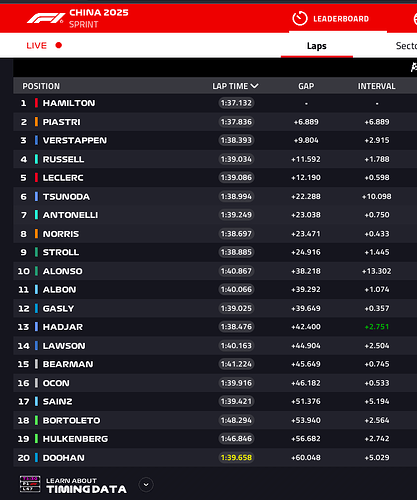417x500 pixels.
Task: Select the Verstappen row
Action: click(x=215, y=140)
